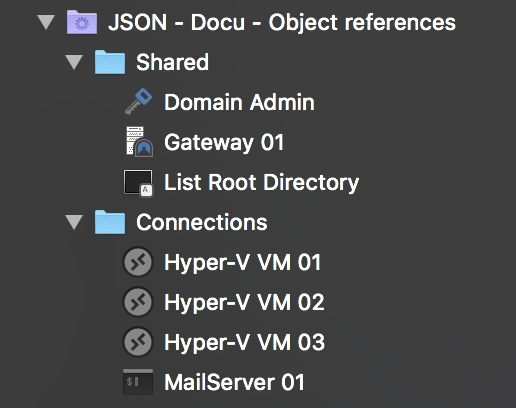Click the Connections blue folder icon

click(110, 222)
